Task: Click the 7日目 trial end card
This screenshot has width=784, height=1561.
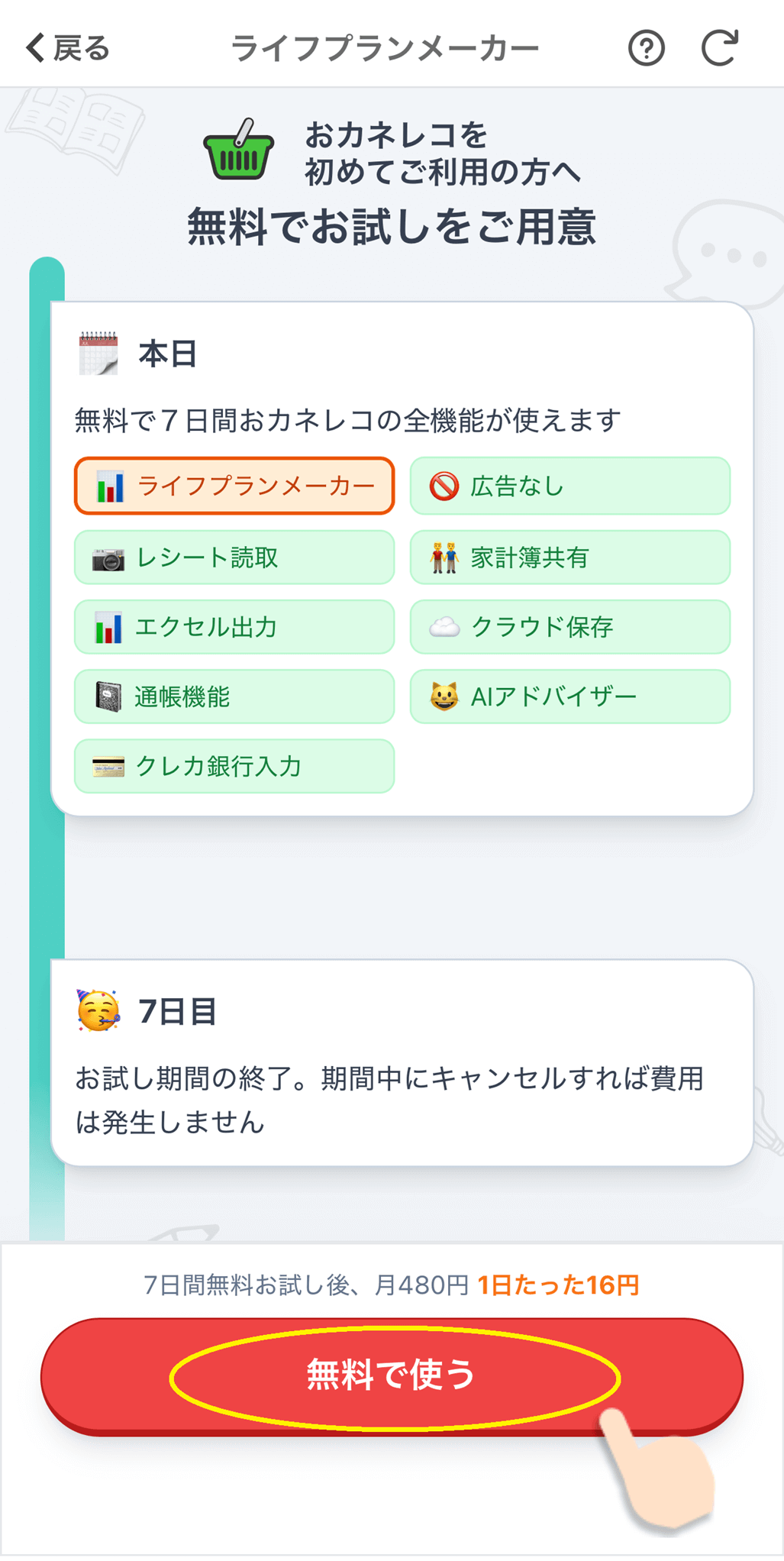Action: tap(402, 1062)
